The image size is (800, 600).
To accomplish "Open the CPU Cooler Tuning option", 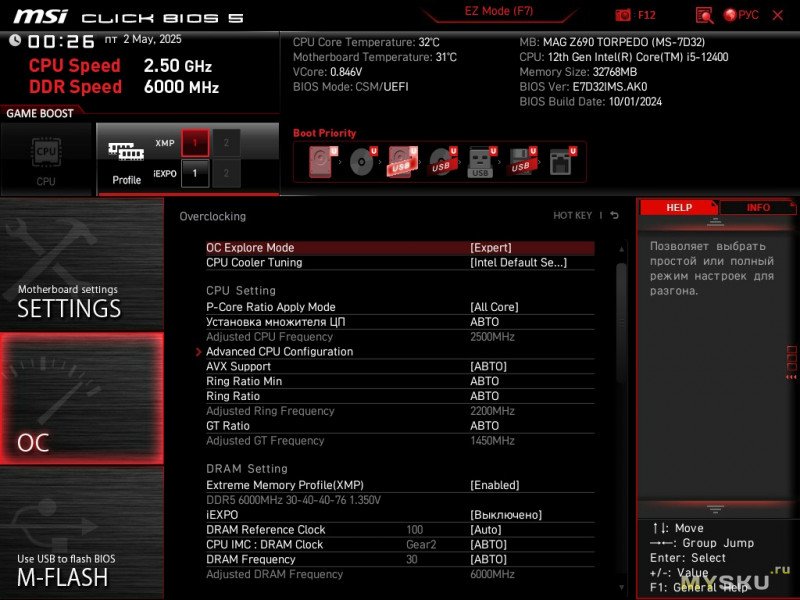I will pyautogui.click(x=400, y=263).
